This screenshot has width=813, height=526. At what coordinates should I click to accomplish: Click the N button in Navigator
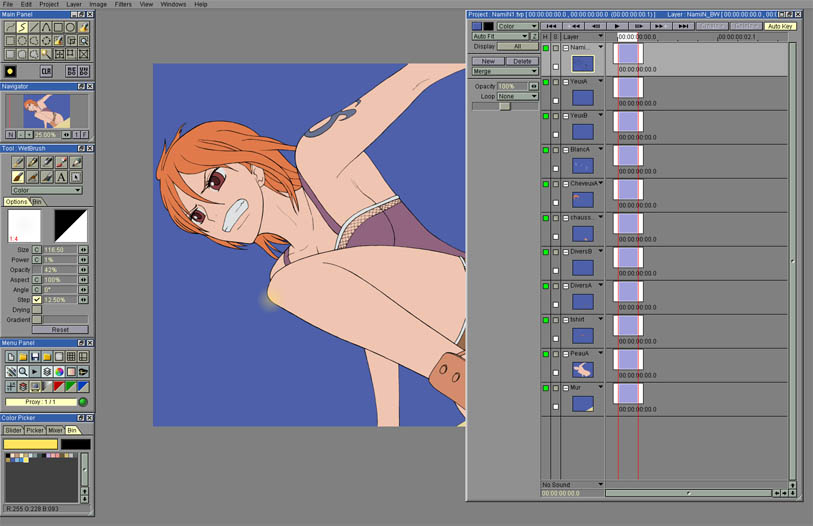10,134
